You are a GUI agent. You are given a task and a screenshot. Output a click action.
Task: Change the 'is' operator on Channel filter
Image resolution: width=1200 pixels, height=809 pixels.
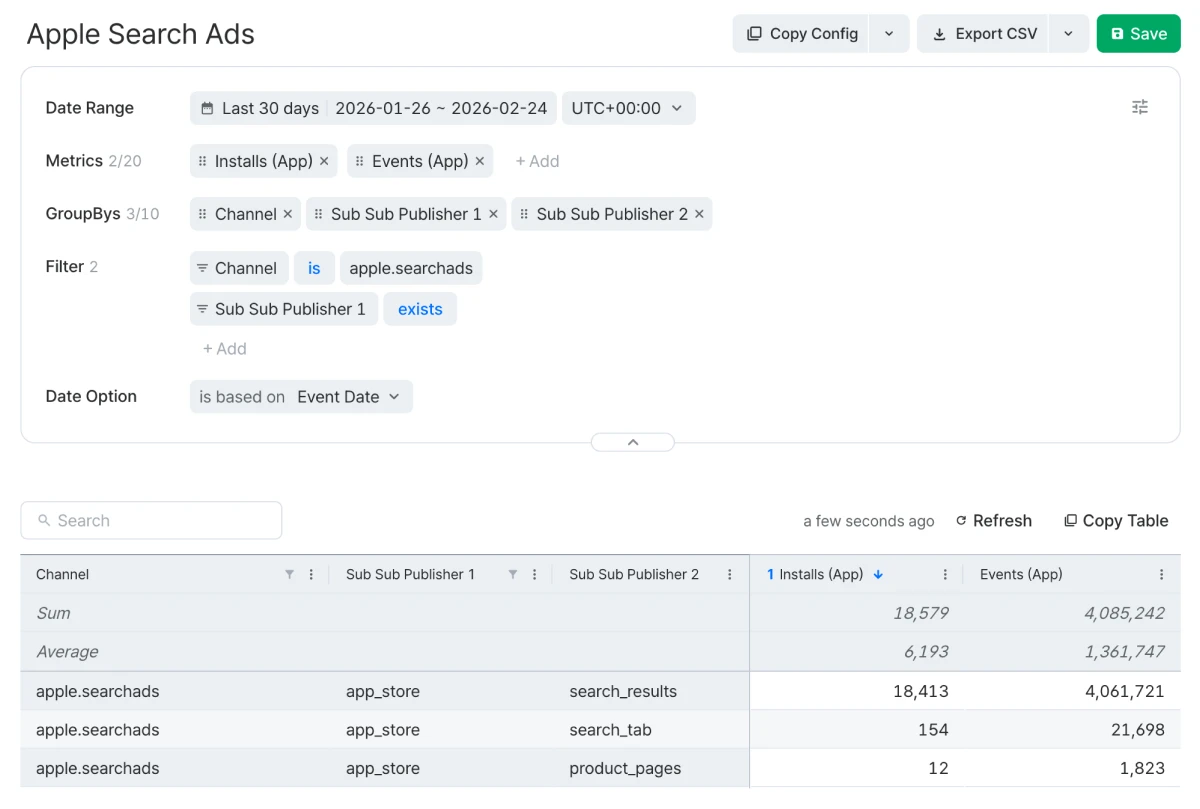coord(314,268)
